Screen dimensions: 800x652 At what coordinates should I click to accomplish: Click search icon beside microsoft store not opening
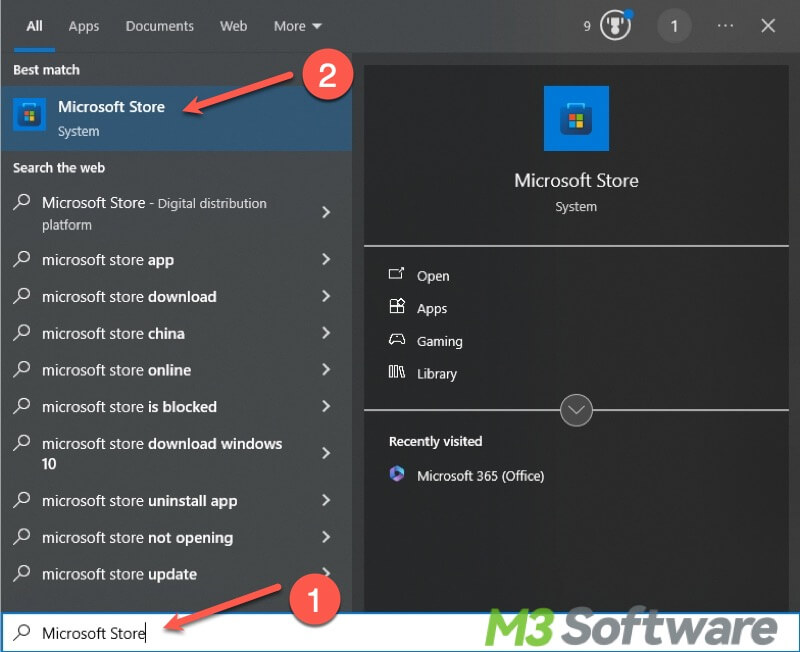[21, 537]
